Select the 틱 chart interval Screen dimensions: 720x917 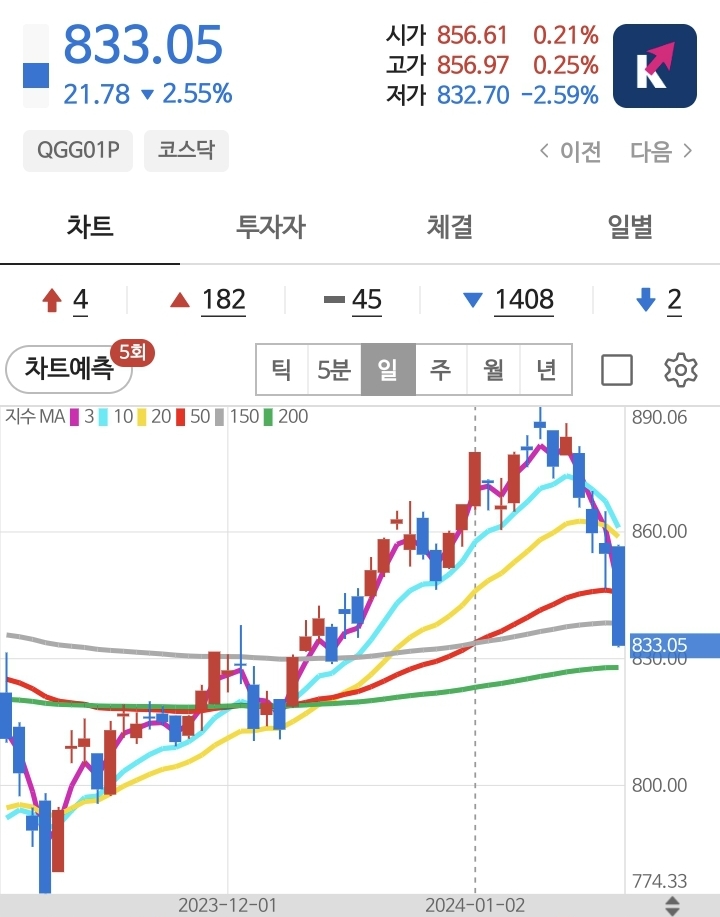[x=282, y=370]
